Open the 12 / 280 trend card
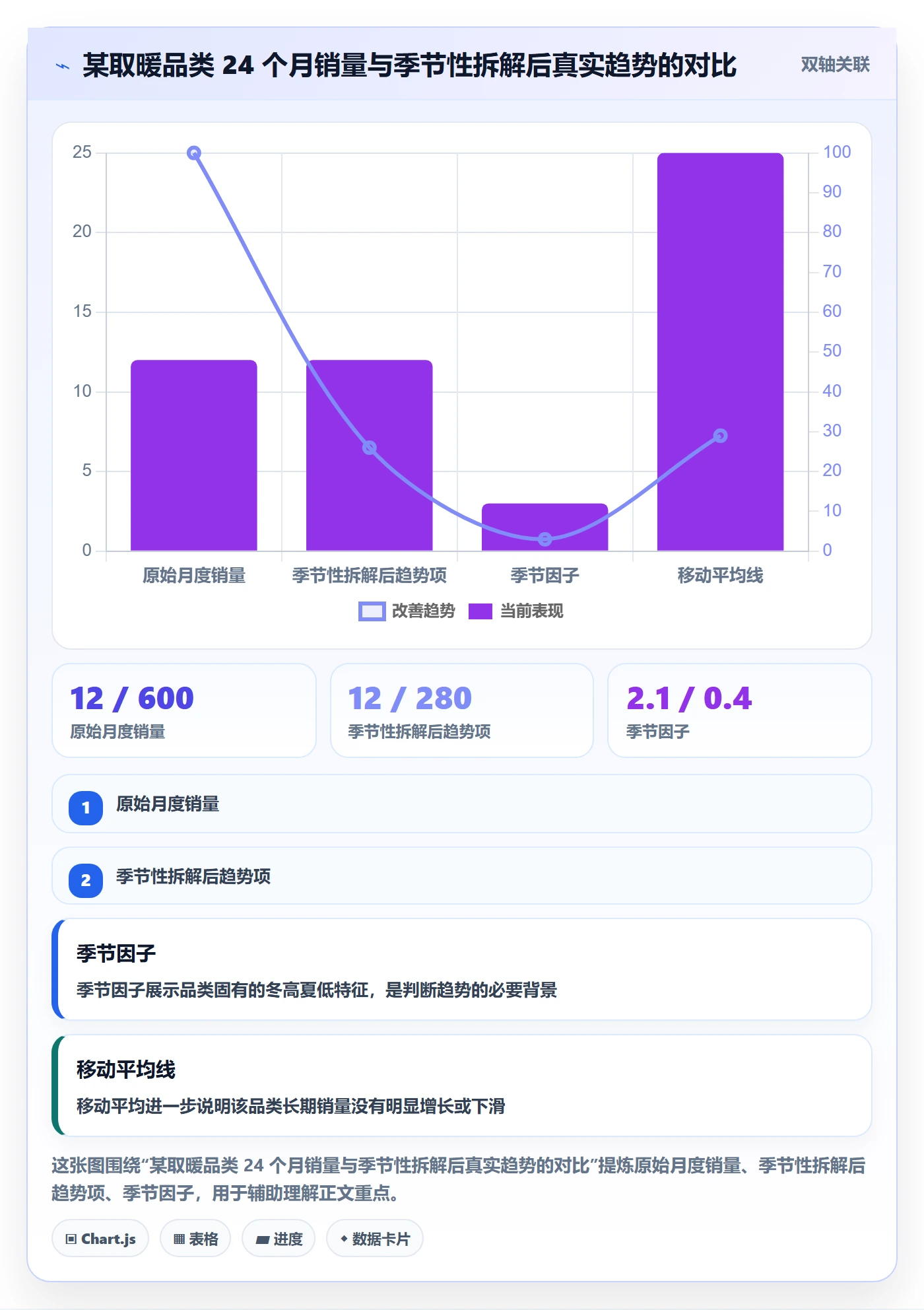Viewport: 924px width, 1310px height. pos(462,710)
